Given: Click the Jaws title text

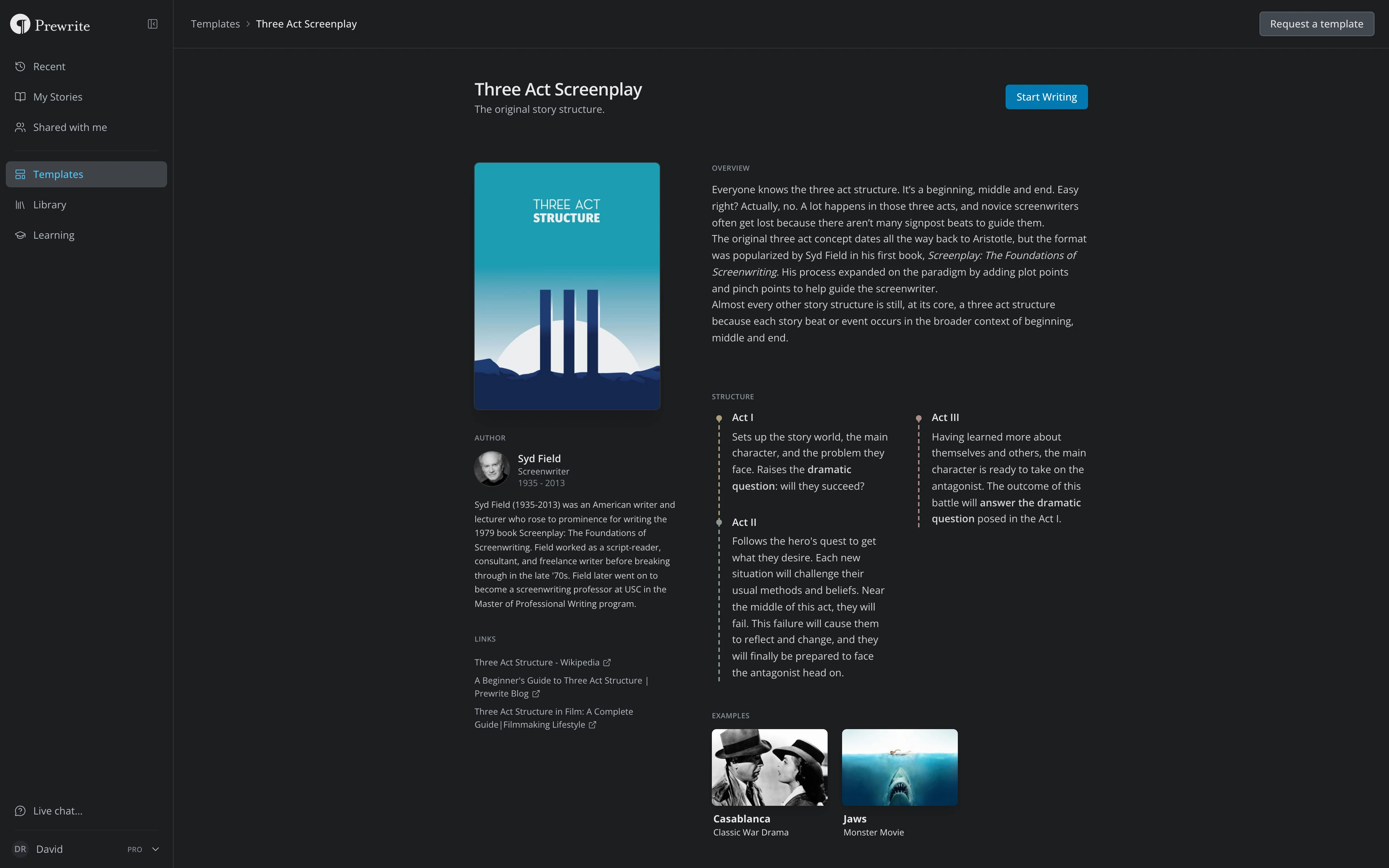Looking at the screenshot, I should click(855, 819).
